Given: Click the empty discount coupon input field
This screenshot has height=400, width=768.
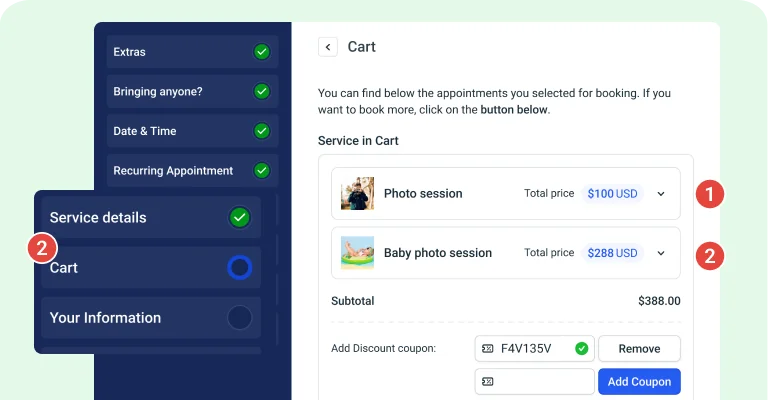Looking at the screenshot, I should click(534, 381).
